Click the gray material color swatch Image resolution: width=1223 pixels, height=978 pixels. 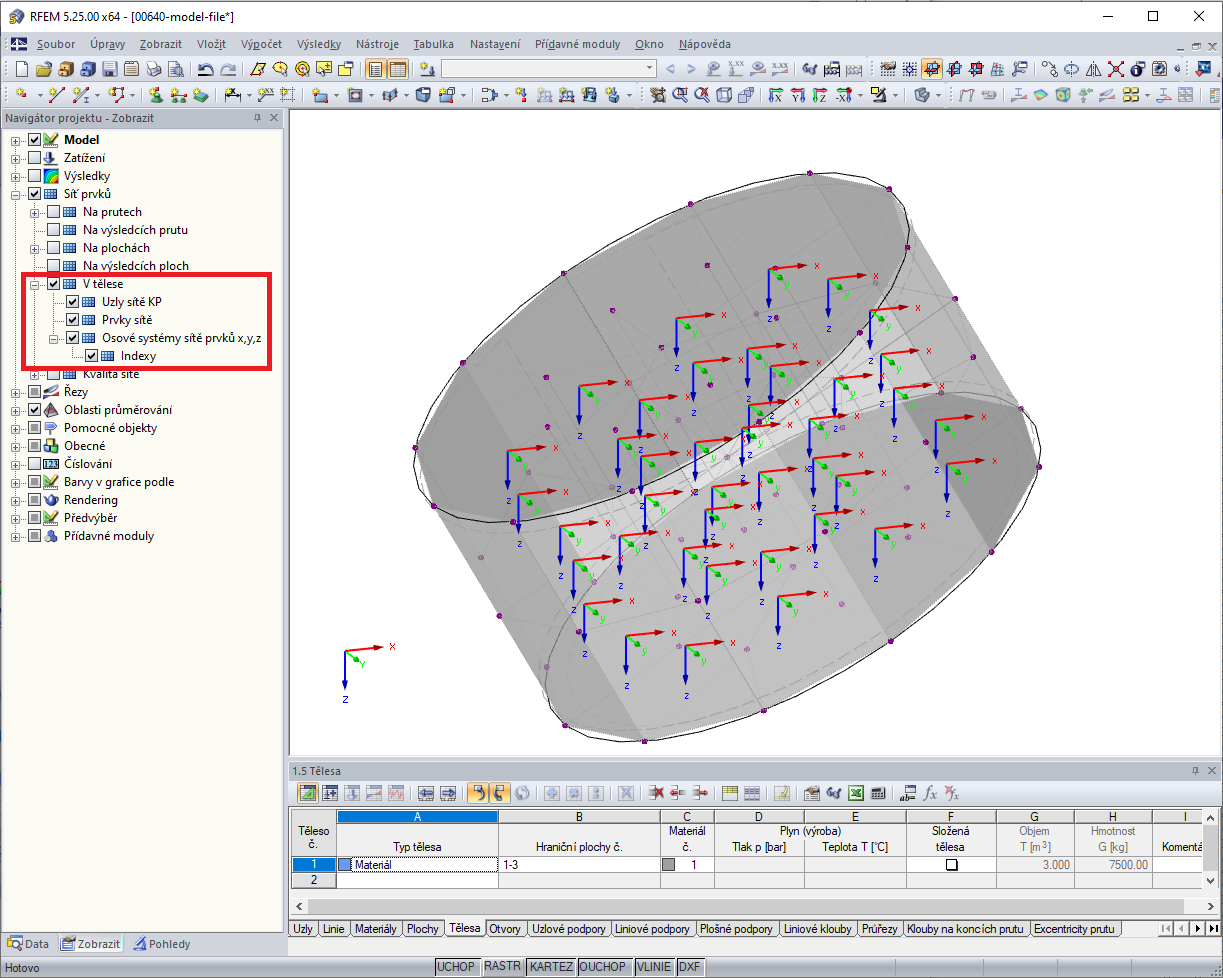click(x=669, y=865)
